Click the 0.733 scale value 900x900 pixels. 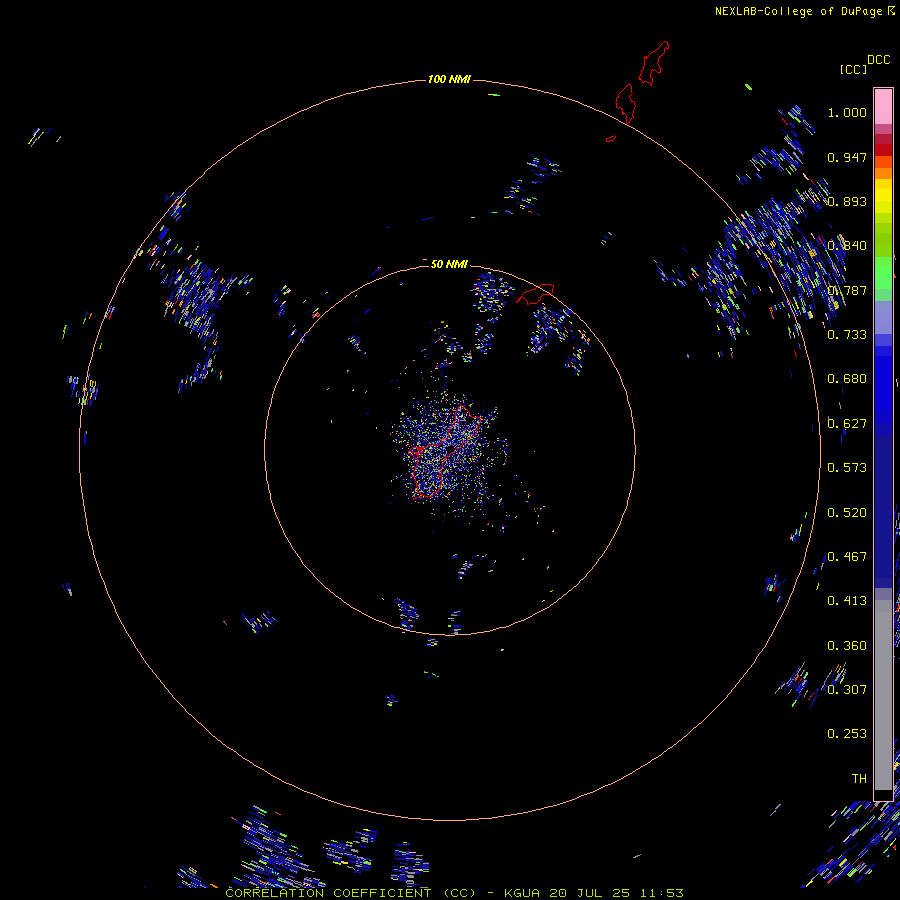coord(847,335)
